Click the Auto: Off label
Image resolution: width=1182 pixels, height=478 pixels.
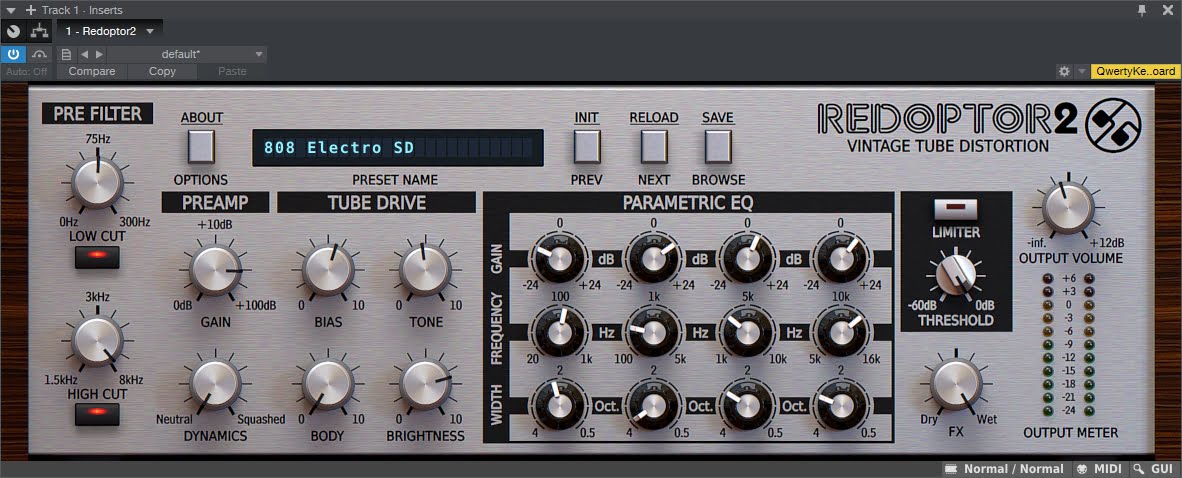[x=26, y=72]
